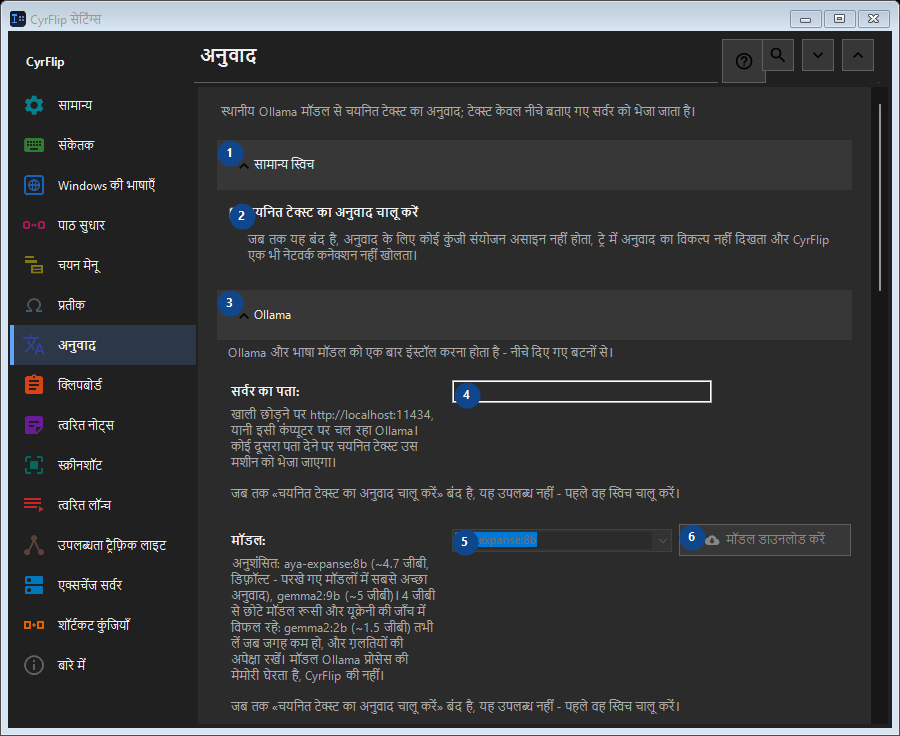Open the मॉडल combo box dropdown
Image resolution: width=900 pixels, height=736 pixels.
point(561,540)
